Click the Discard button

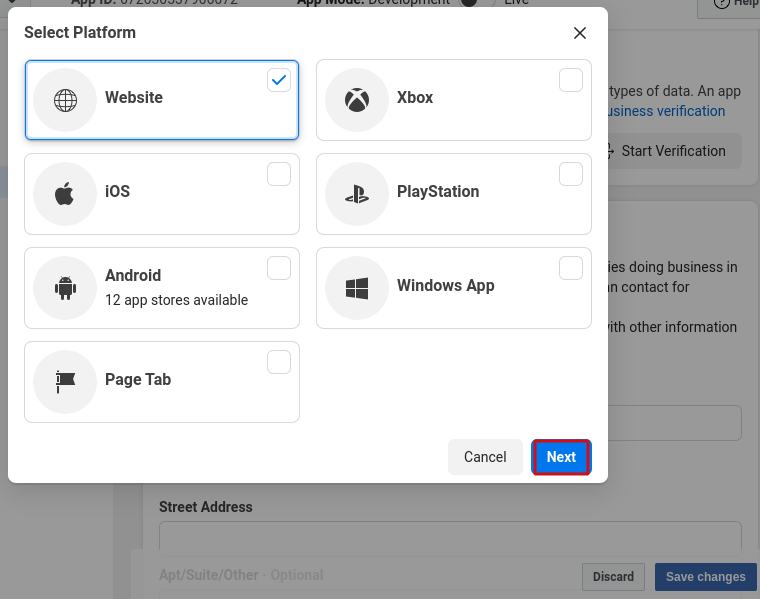click(x=613, y=577)
